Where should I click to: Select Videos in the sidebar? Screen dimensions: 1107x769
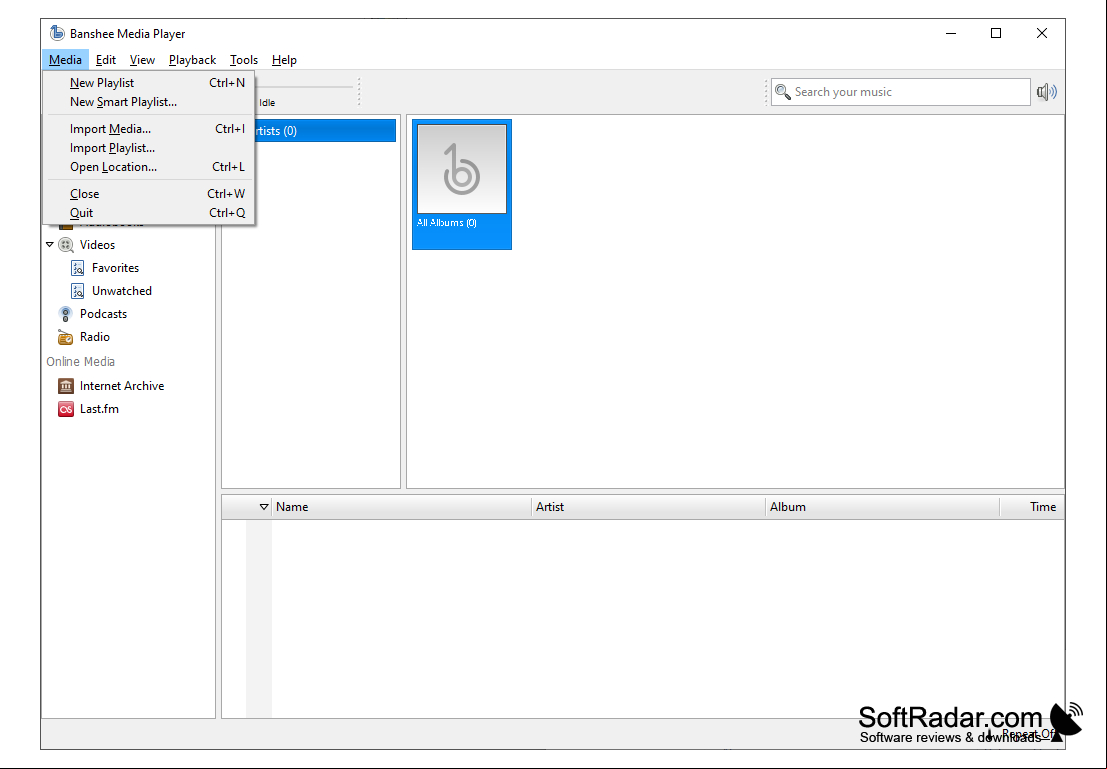click(x=97, y=245)
